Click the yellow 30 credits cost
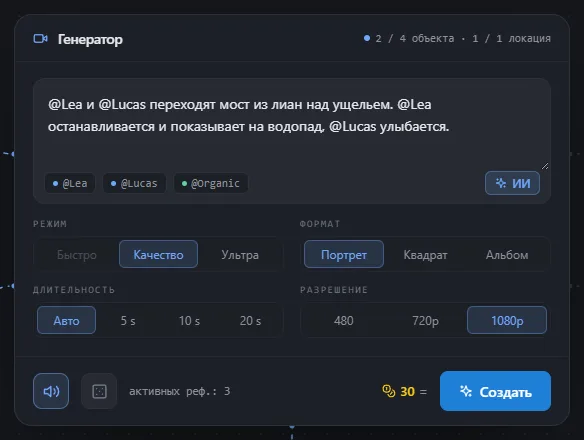 point(407,392)
